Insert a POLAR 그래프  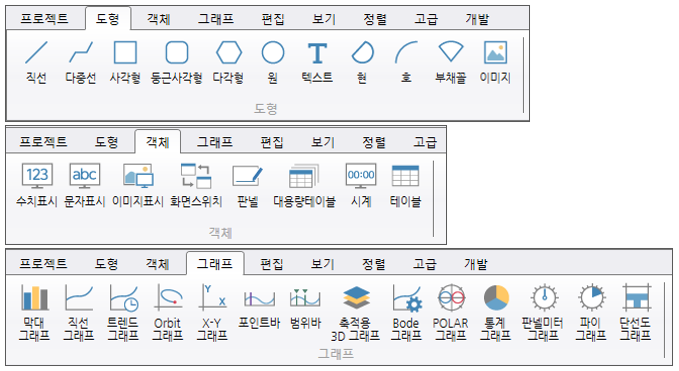coord(451,312)
